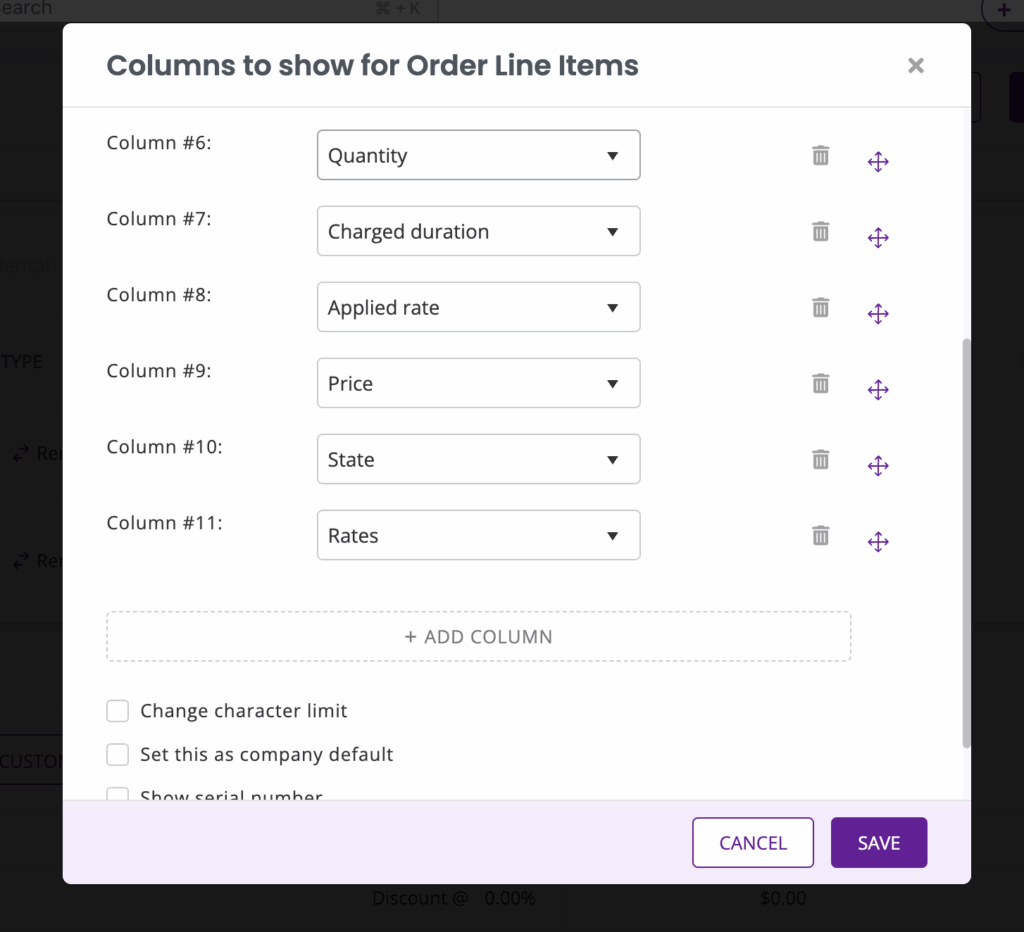
Task: Click the Add Column button
Action: click(x=478, y=637)
